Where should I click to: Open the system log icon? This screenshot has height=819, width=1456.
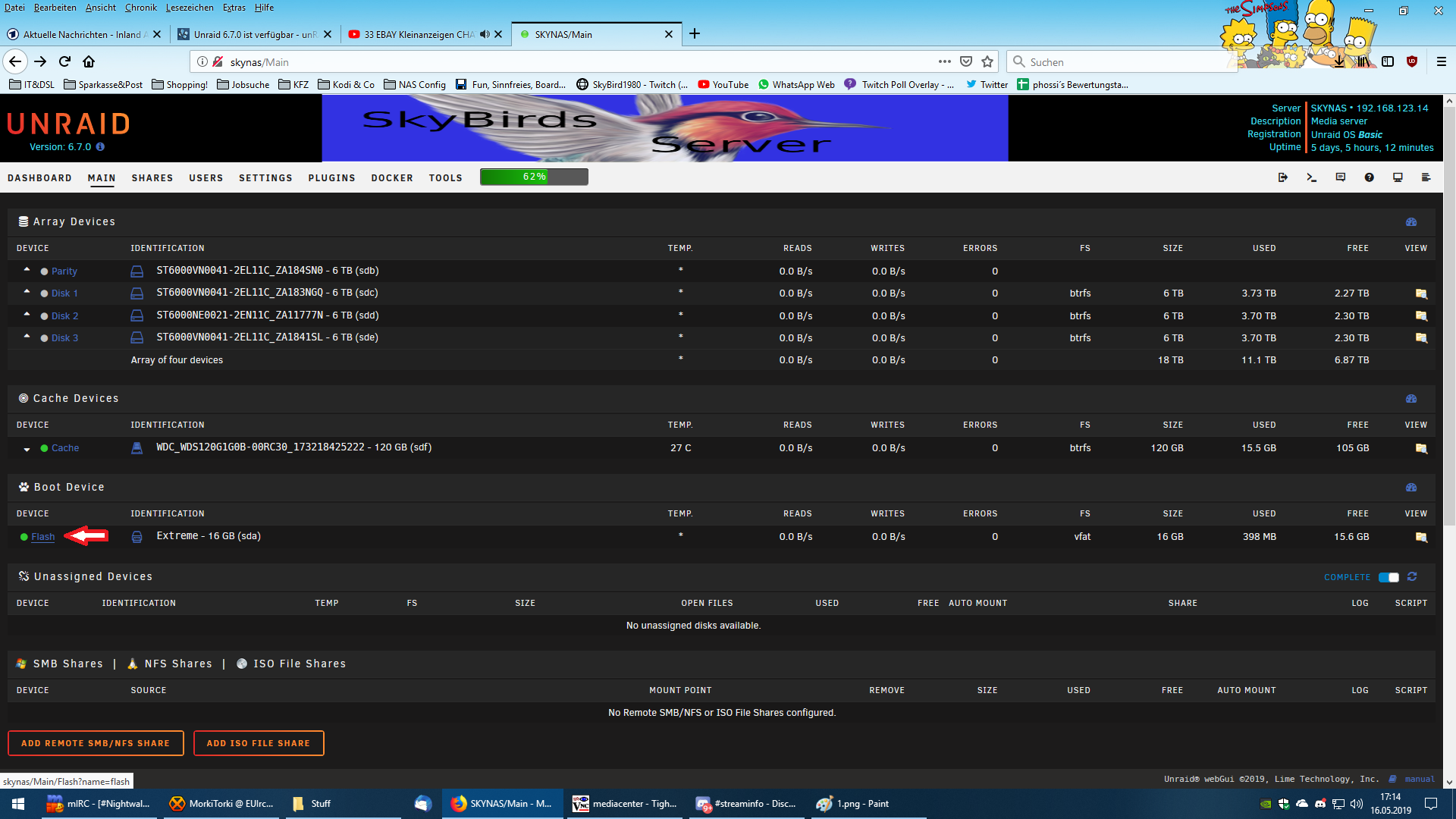1426,177
